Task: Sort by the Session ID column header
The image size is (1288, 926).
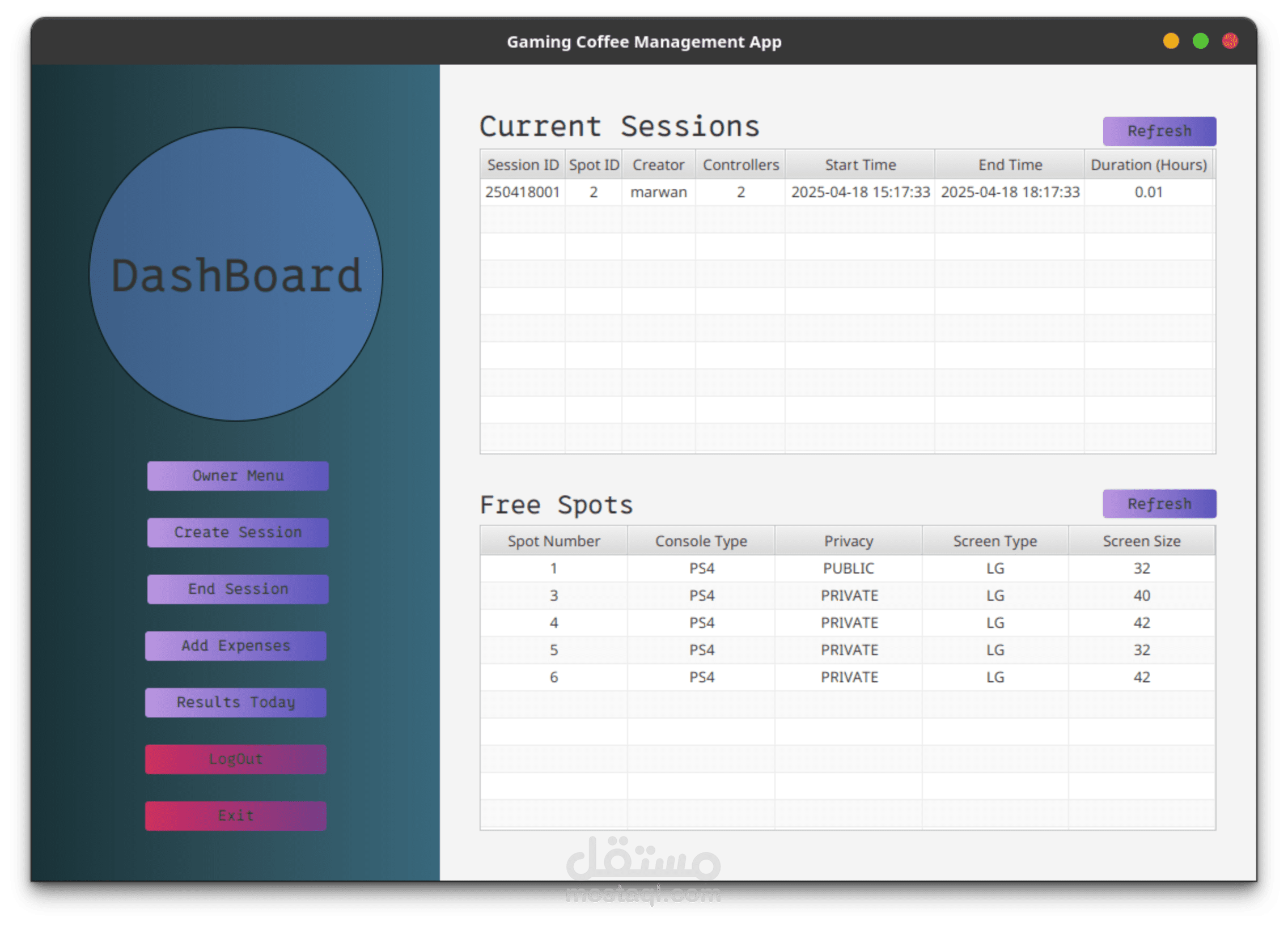Action: pos(522,165)
